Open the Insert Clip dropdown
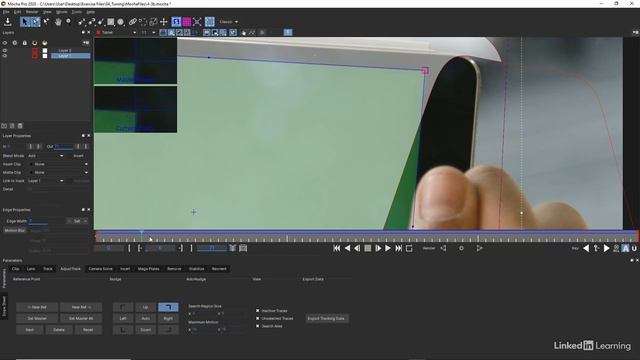 (58, 164)
